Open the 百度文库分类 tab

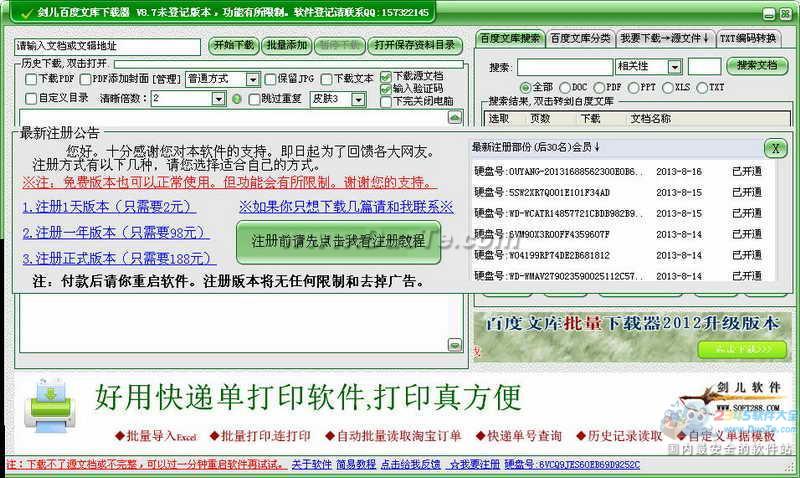pyautogui.click(x=580, y=38)
